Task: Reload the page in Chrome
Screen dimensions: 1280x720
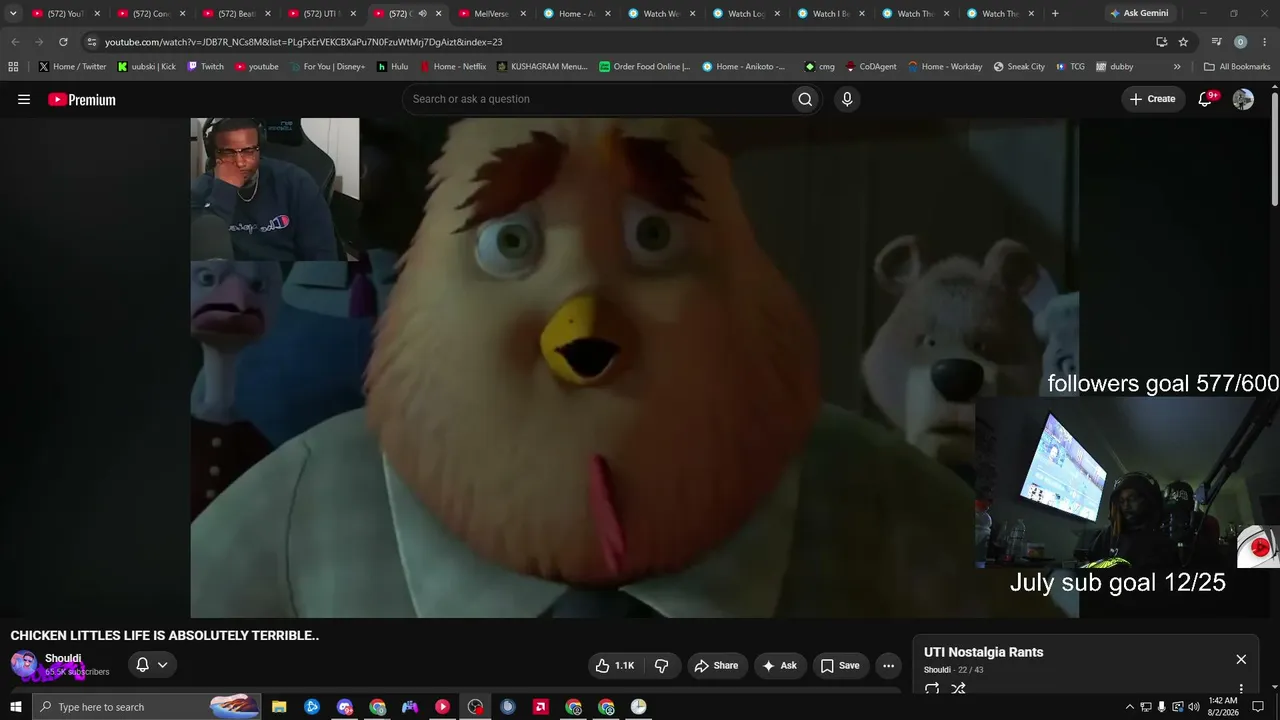Action: coord(63,42)
